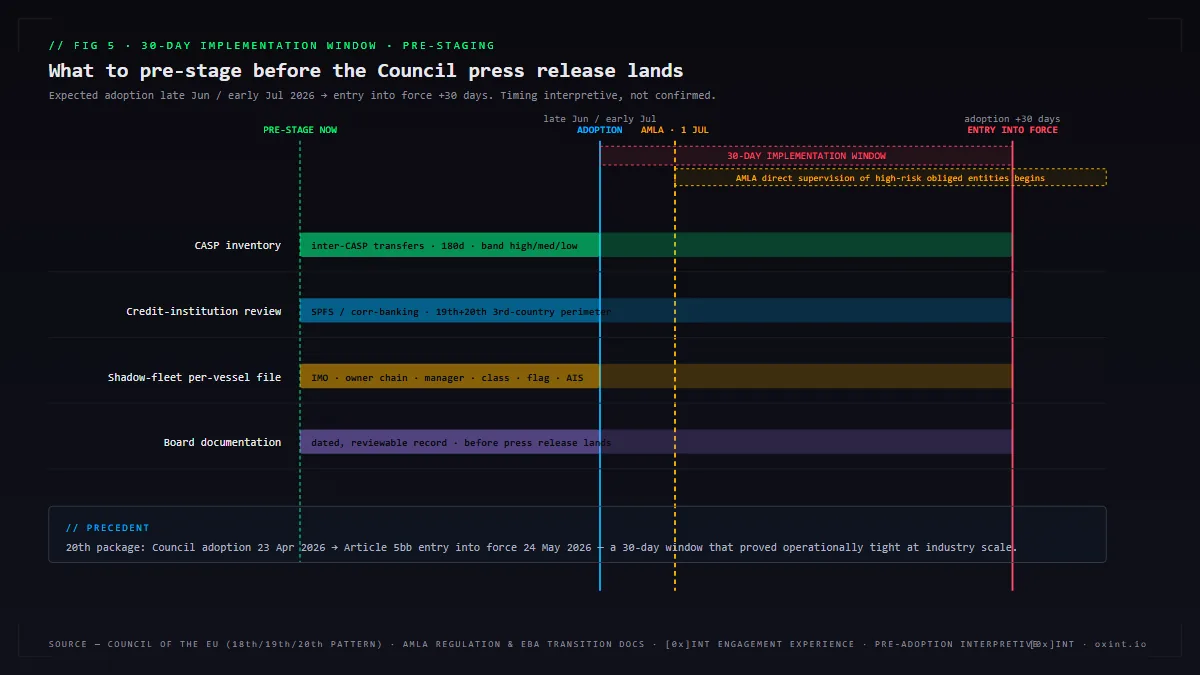
Task: Click the ENTRY INTO FORCE marker label
Action: click(1012, 130)
